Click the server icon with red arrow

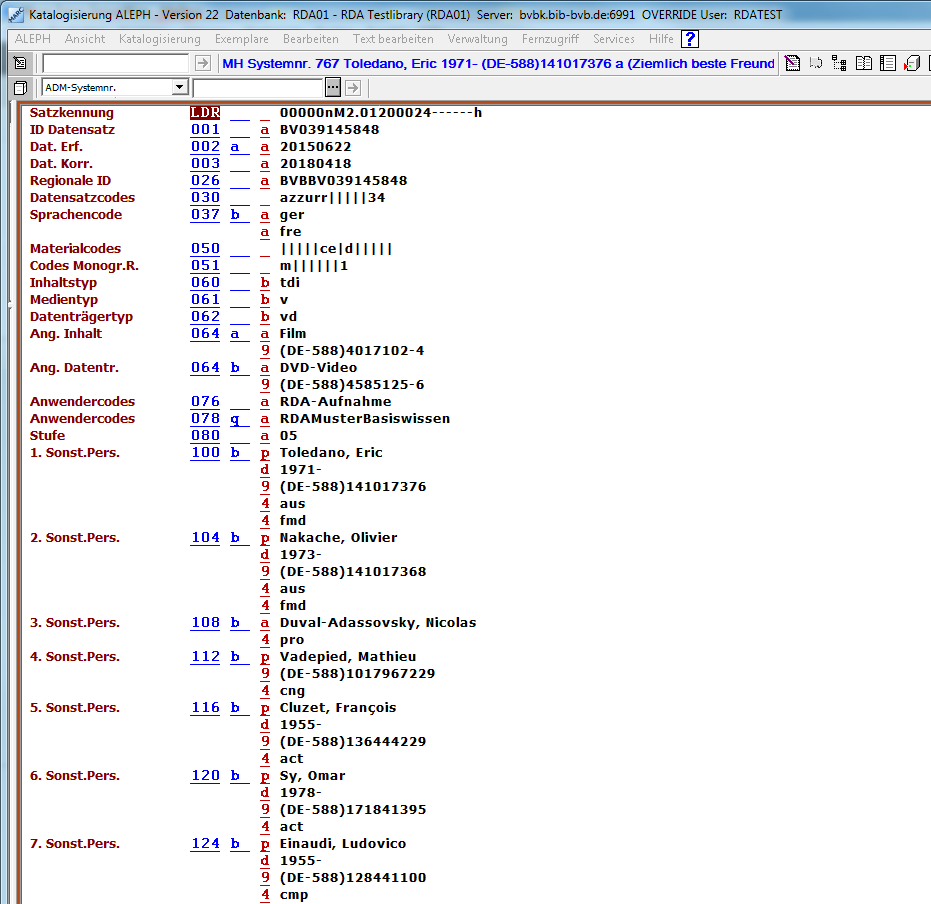tap(912, 64)
